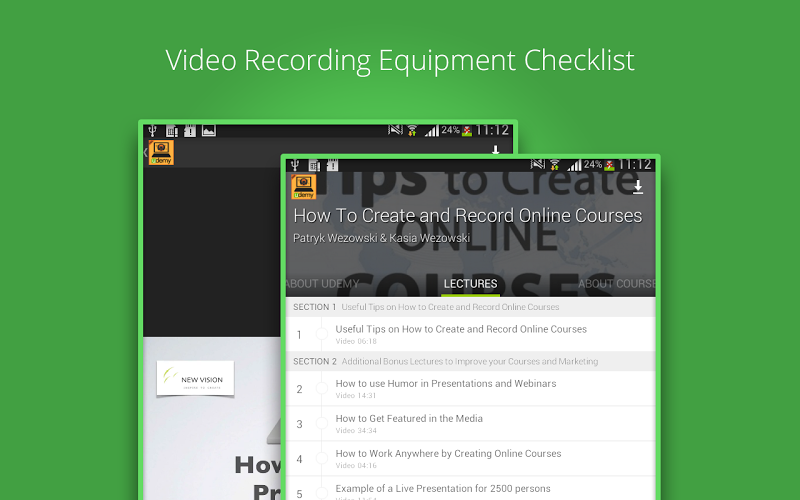Tap the Udemy logo in front screen header
Screen dimensions: 800x500
point(304,187)
